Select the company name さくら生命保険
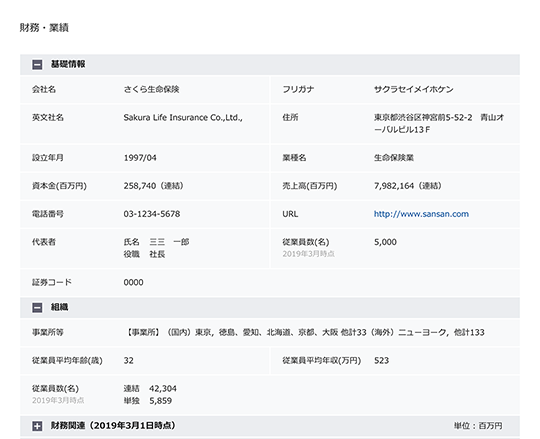This screenshot has width=540, height=439. click(x=151, y=89)
